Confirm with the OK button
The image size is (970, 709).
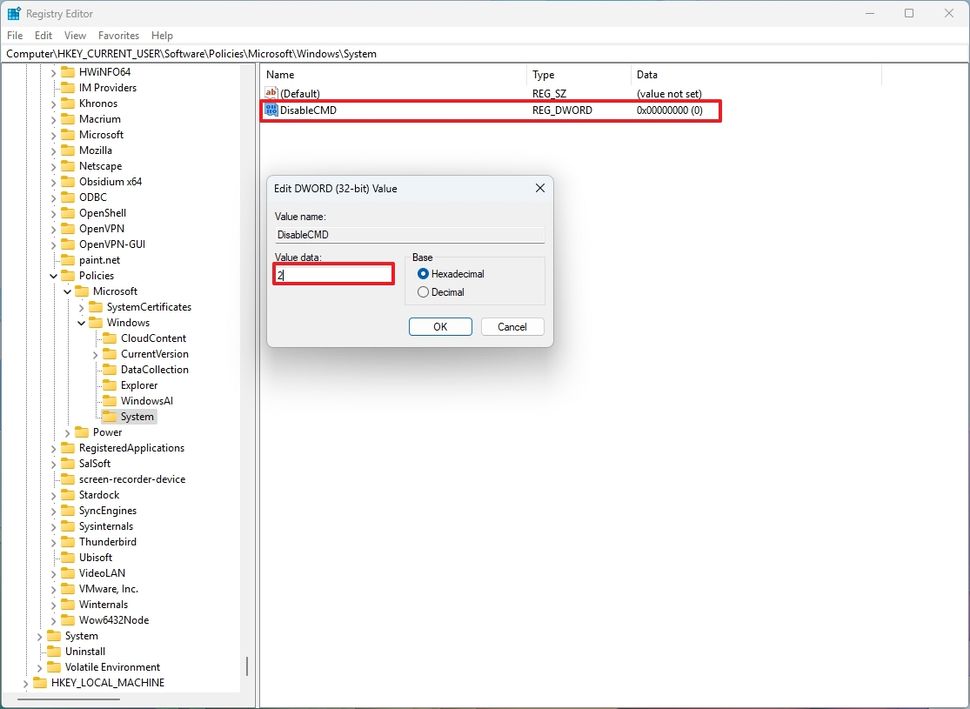coord(440,326)
